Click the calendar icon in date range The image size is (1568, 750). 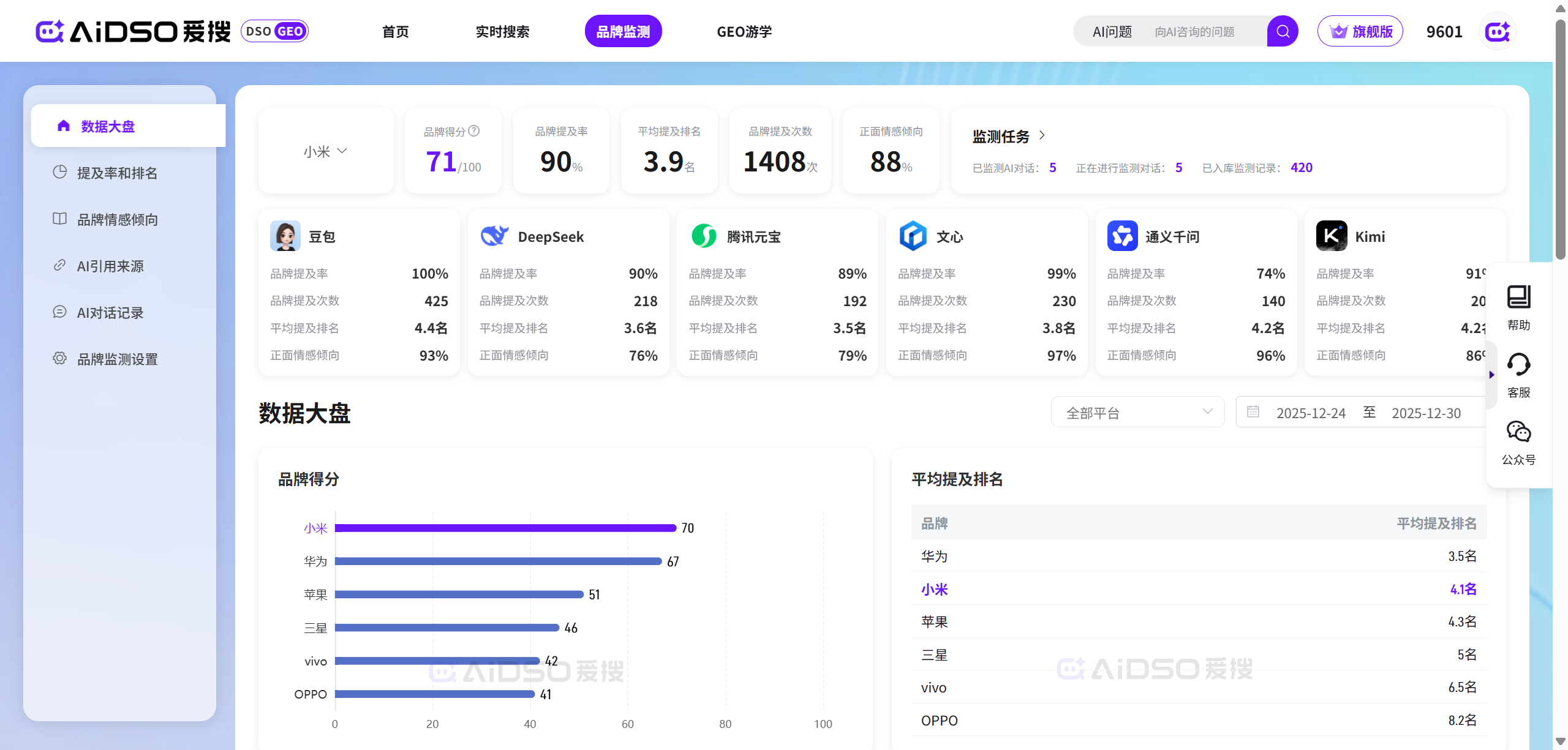[1253, 412]
